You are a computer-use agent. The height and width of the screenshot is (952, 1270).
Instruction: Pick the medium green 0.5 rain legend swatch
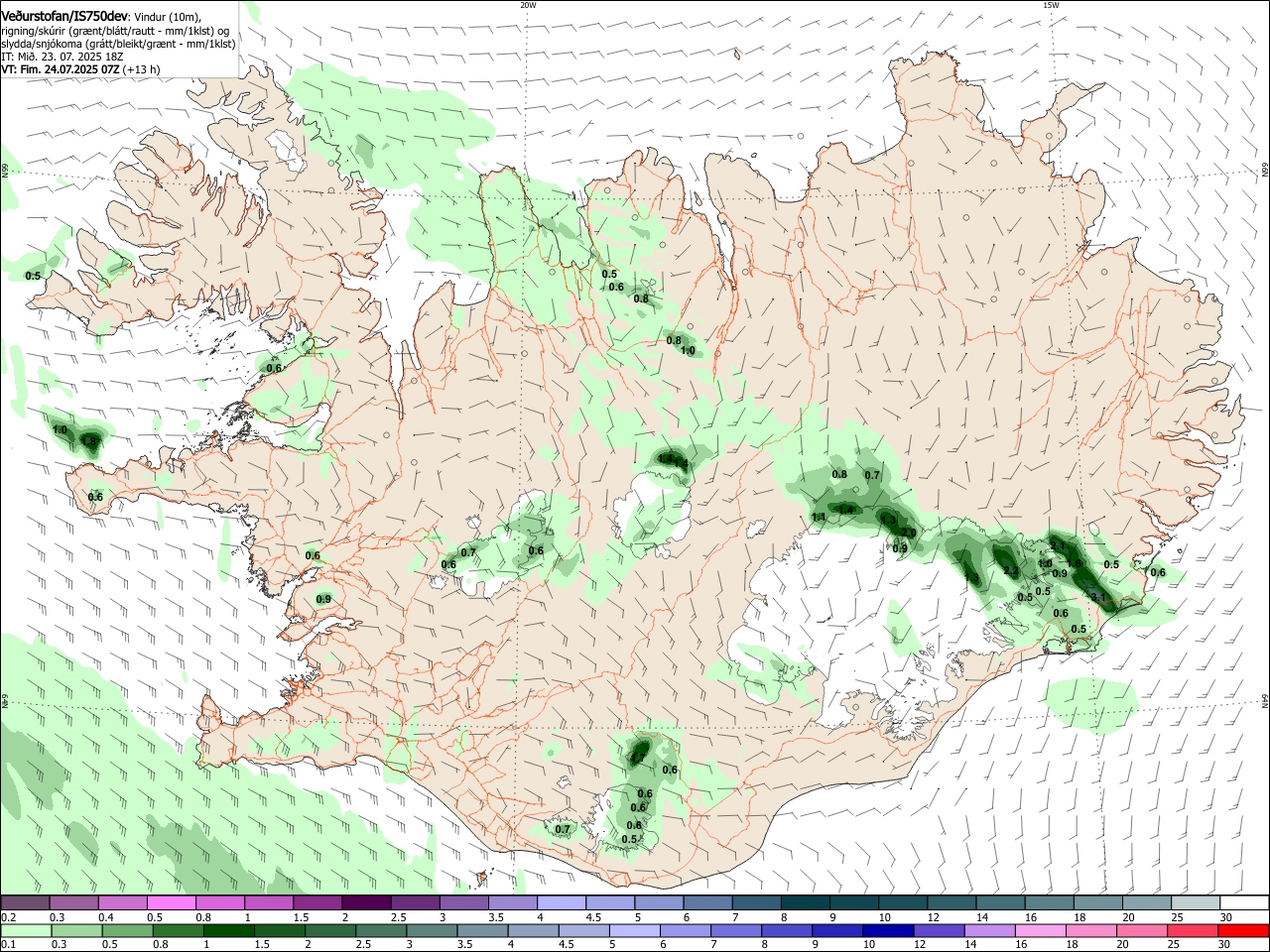point(127,931)
